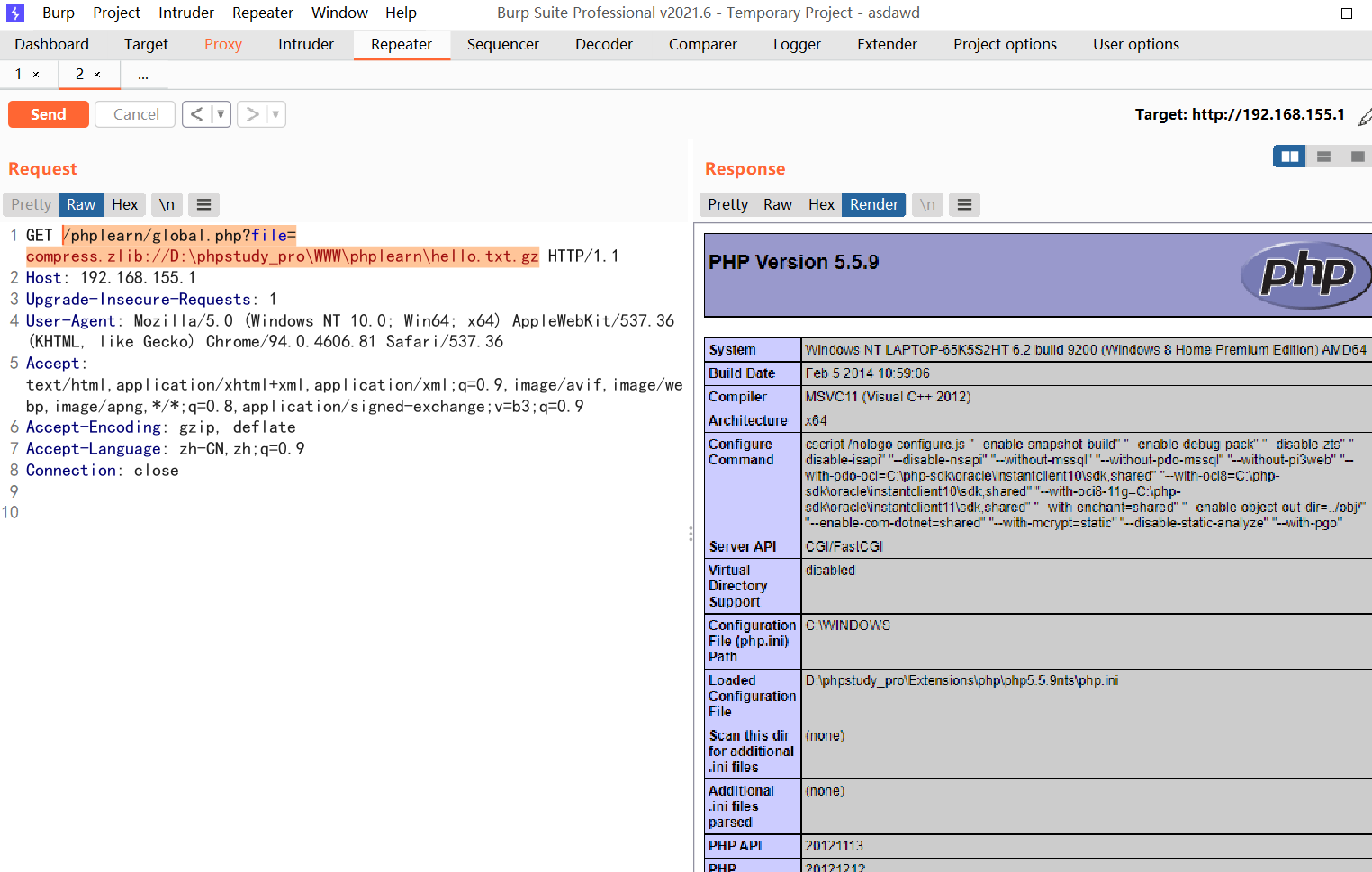The width and height of the screenshot is (1372, 872).
Task: Click the Target URL label
Action: (1240, 114)
